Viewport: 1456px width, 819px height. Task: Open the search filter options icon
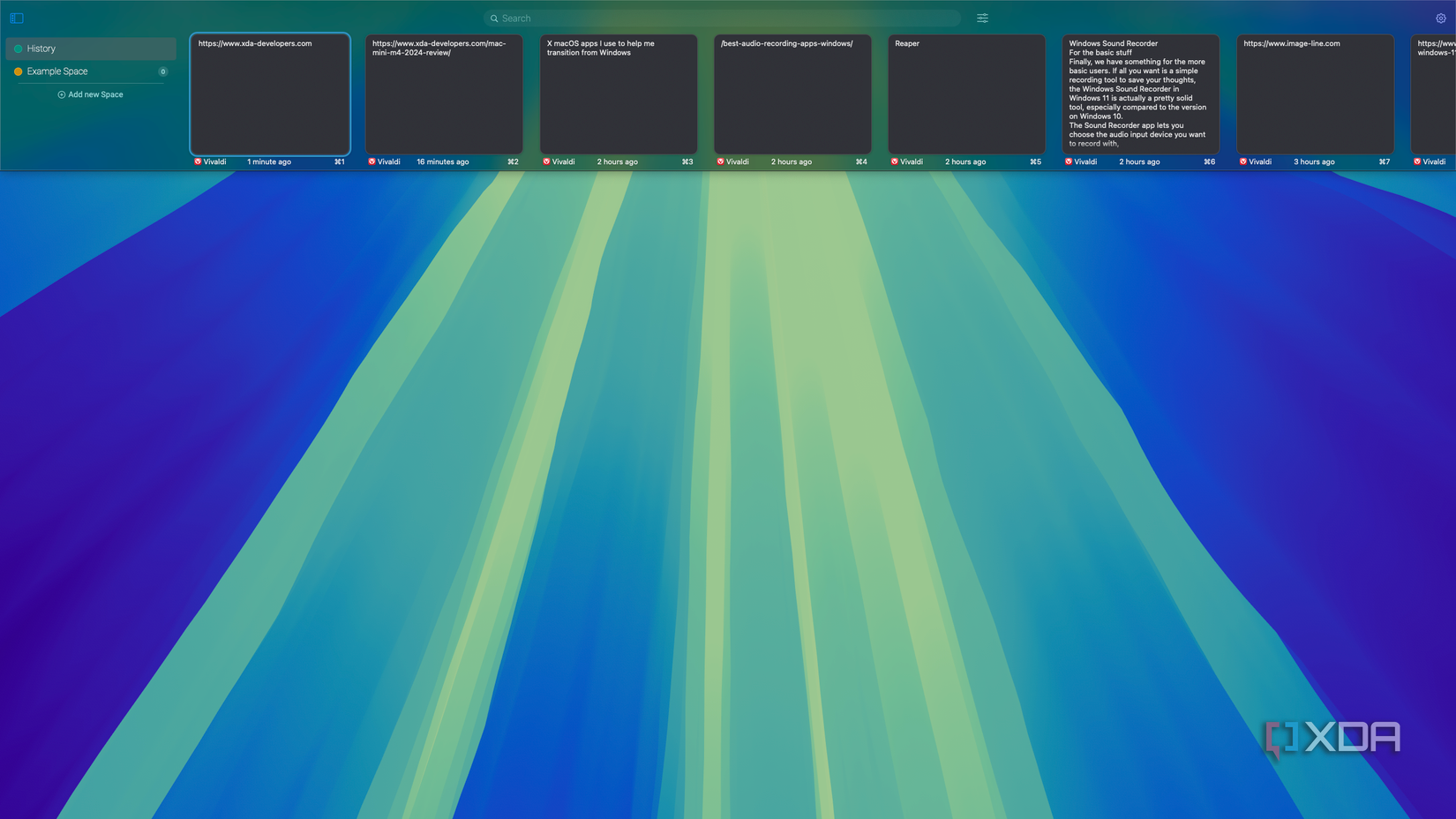[x=982, y=18]
